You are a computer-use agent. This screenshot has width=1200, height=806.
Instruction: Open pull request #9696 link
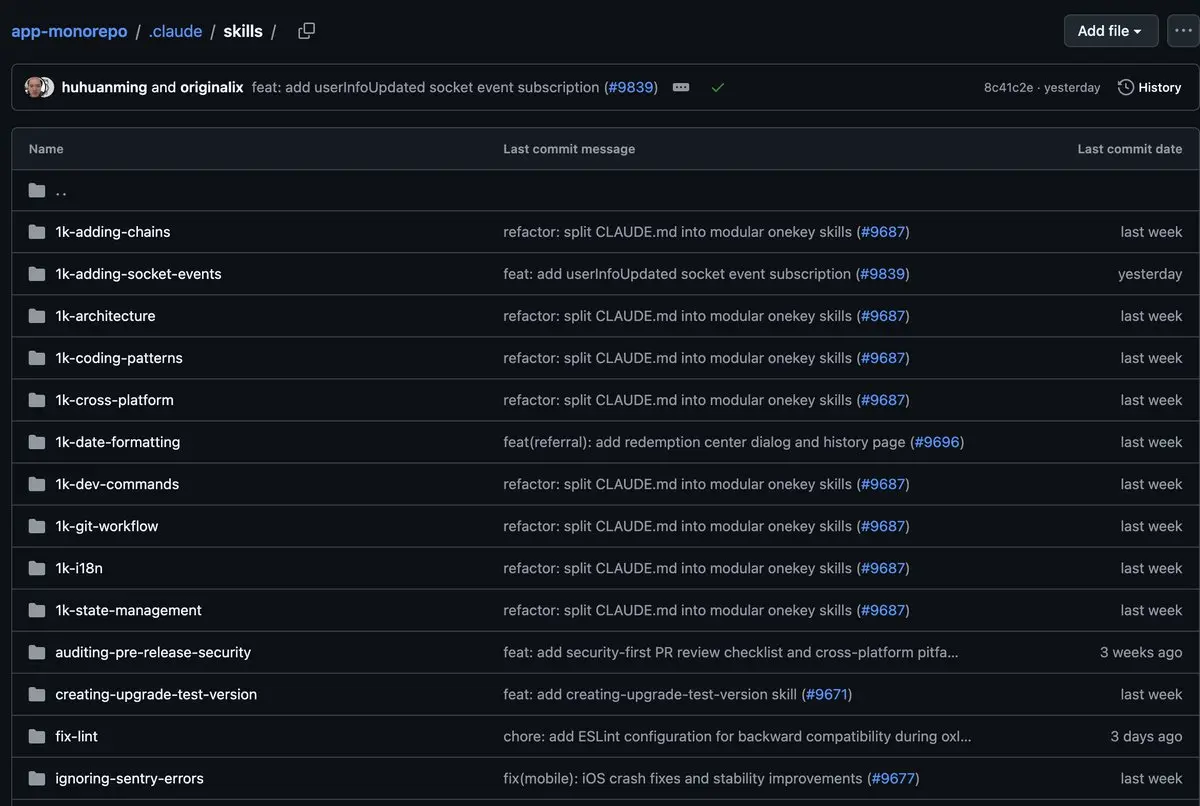tap(937, 442)
